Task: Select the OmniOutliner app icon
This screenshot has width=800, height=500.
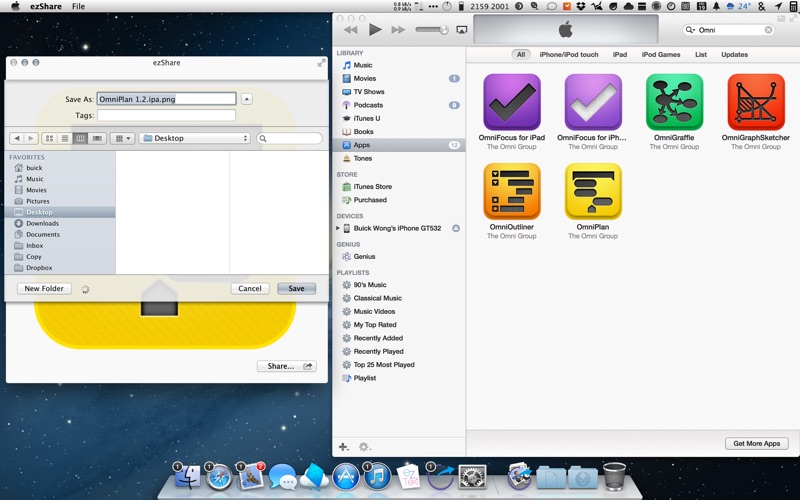Action: (x=512, y=191)
